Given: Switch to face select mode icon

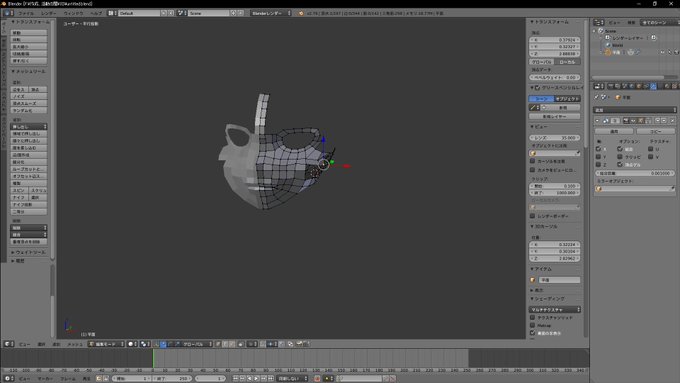Looking at the screenshot, I should point(232,344).
